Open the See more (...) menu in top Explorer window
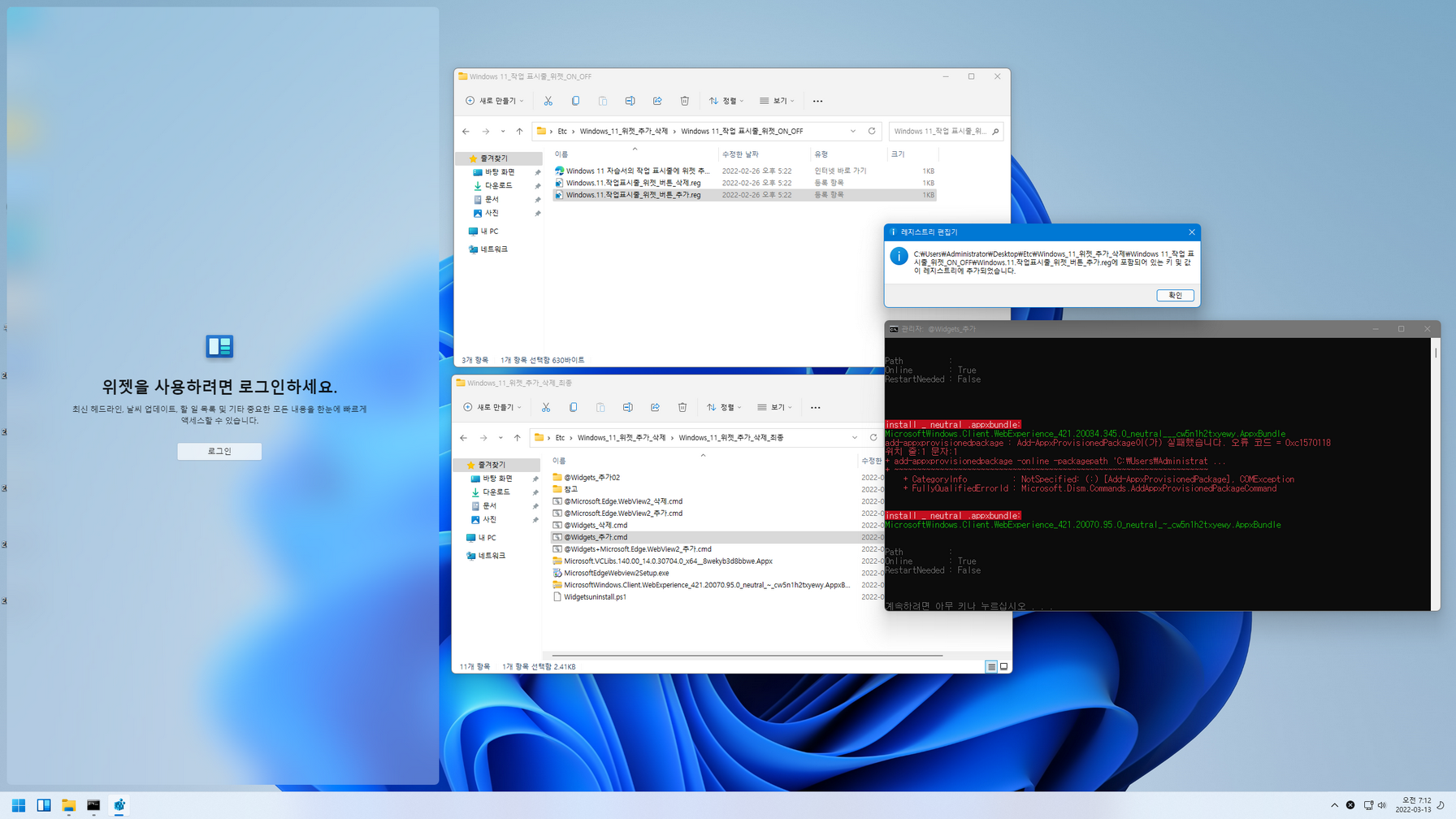Image resolution: width=1456 pixels, height=819 pixels. (817, 101)
